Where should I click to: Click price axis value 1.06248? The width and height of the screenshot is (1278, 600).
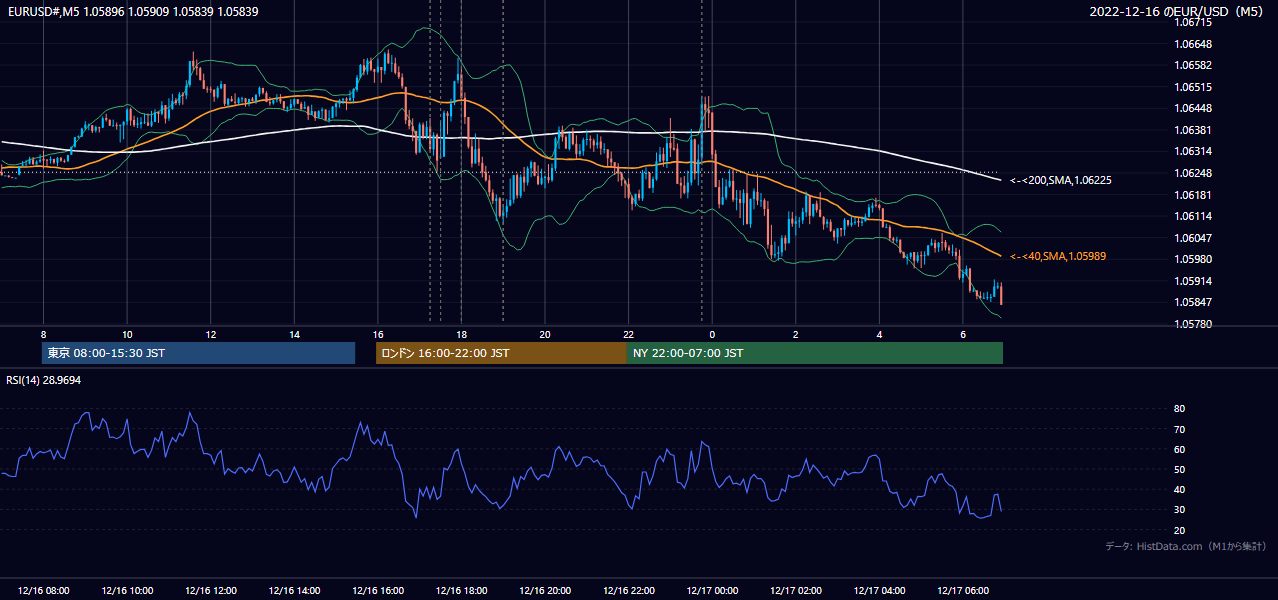coord(1192,173)
